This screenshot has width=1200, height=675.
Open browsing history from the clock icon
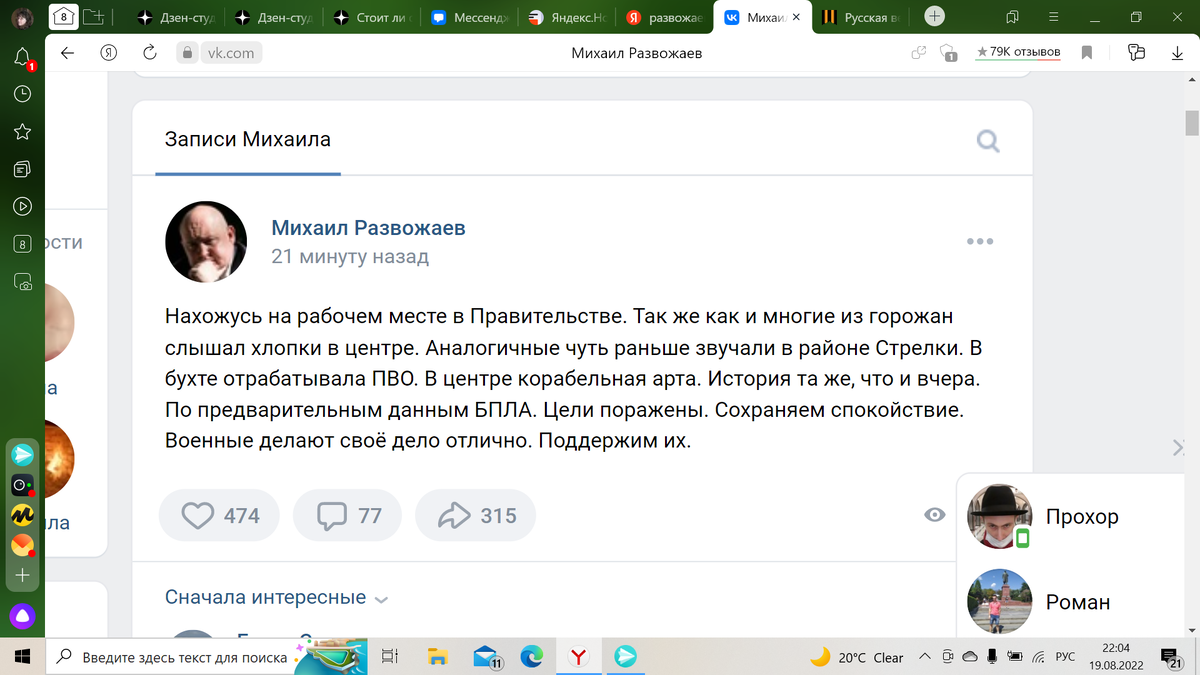[21, 94]
